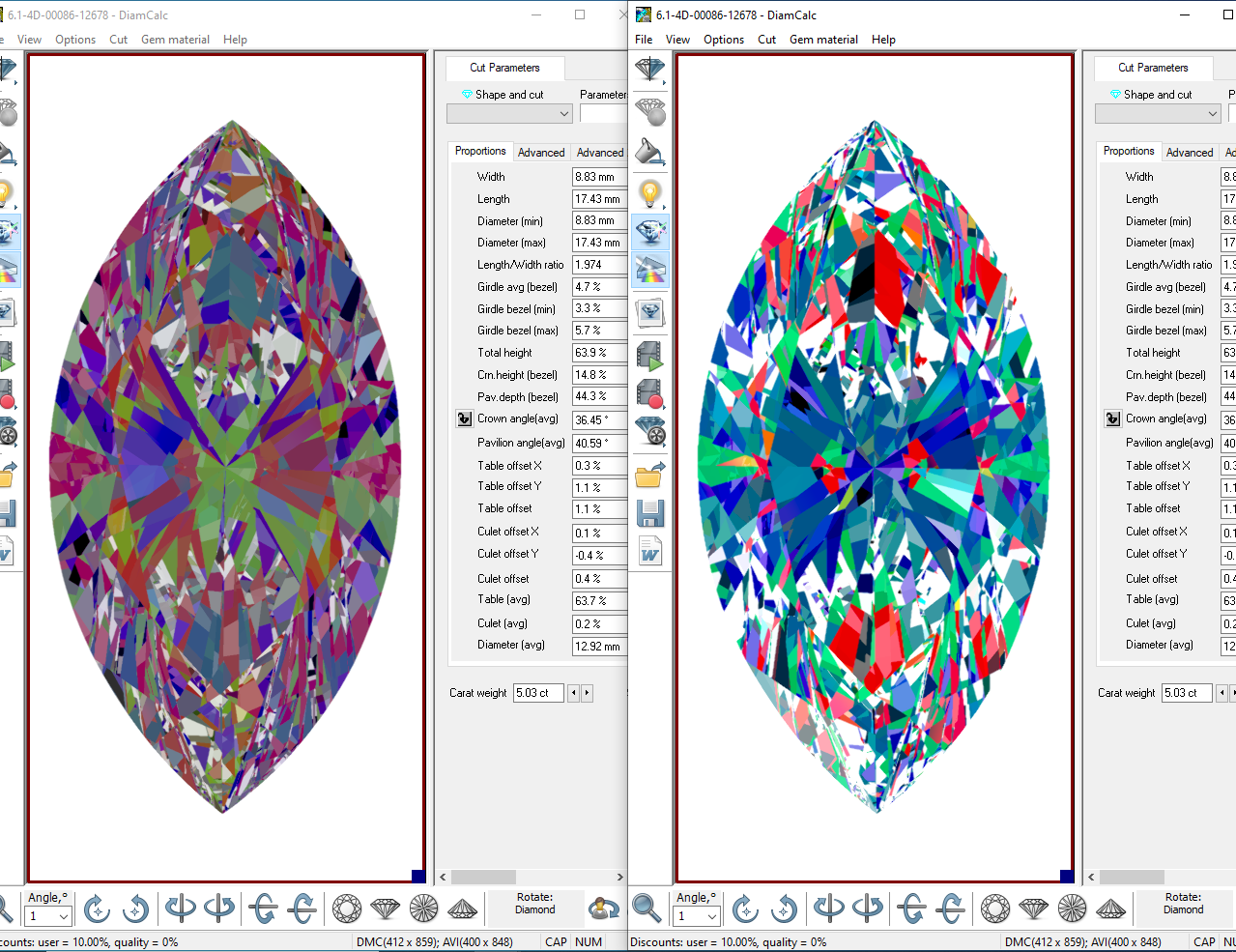Click Pavilion angle(avg) value in left window
The height and width of the screenshot is (952, 1236).
tap(600, 444)
